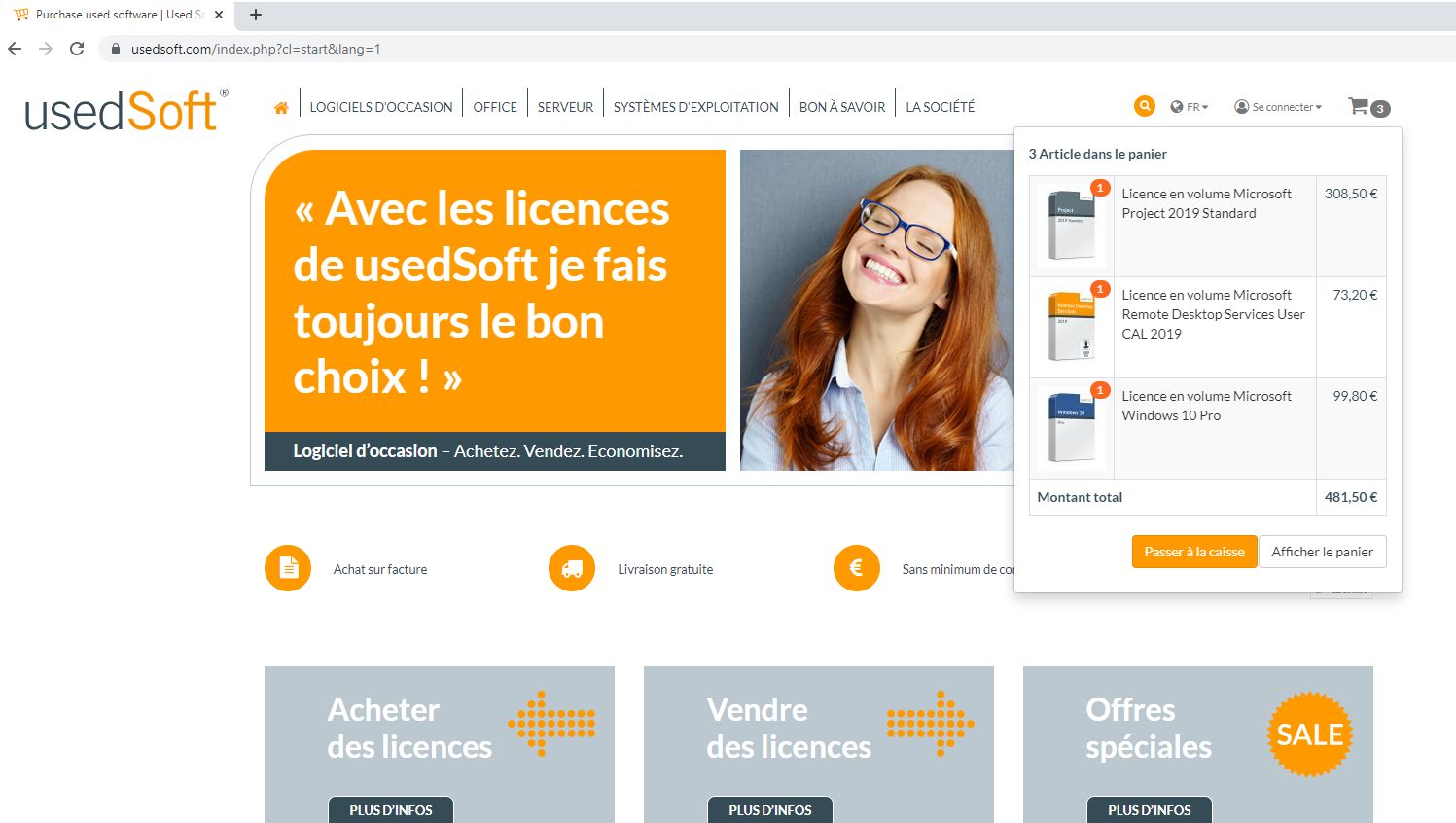The image size is (1456, 823).
Task: Open the OFFICE menu item
Action: coord(495,107)
